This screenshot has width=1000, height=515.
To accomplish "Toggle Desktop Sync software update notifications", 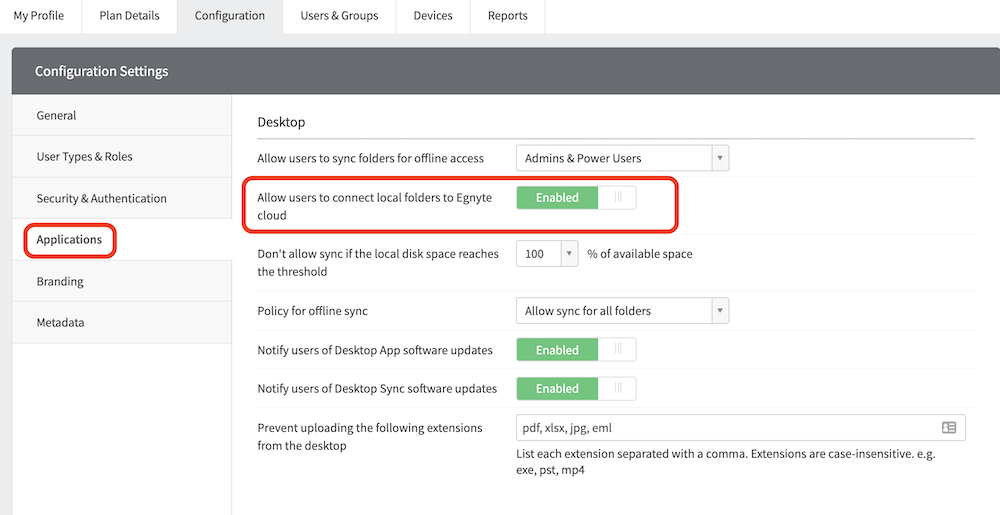I will (576, 388).
